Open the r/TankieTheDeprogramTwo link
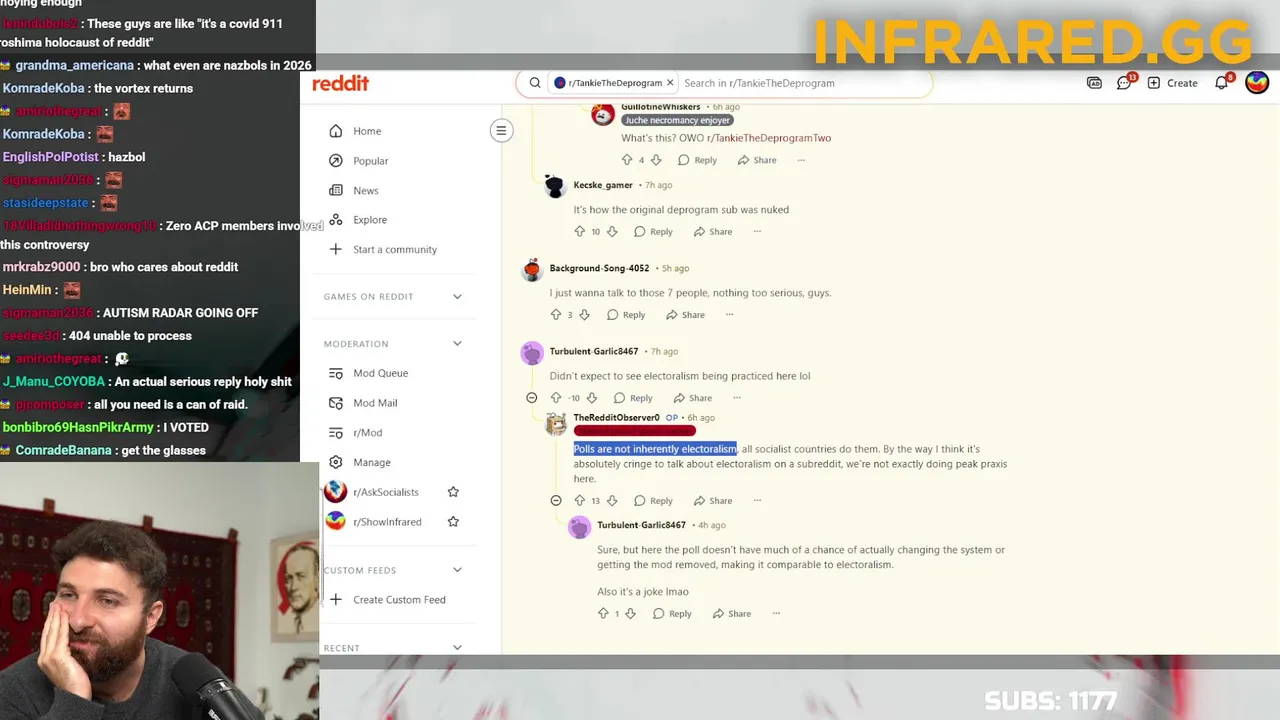 [x=769, y=138]
